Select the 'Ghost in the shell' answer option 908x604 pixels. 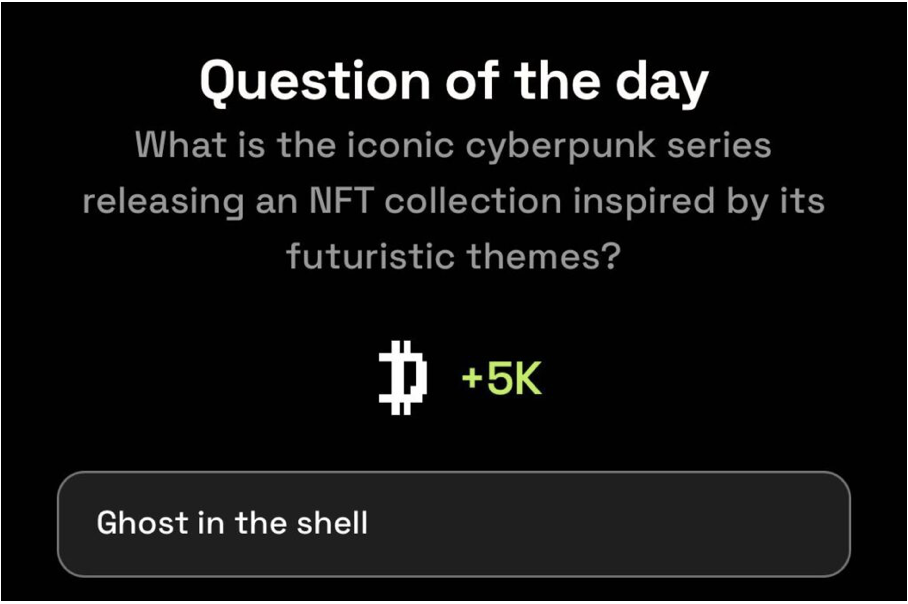pos(454,523)
